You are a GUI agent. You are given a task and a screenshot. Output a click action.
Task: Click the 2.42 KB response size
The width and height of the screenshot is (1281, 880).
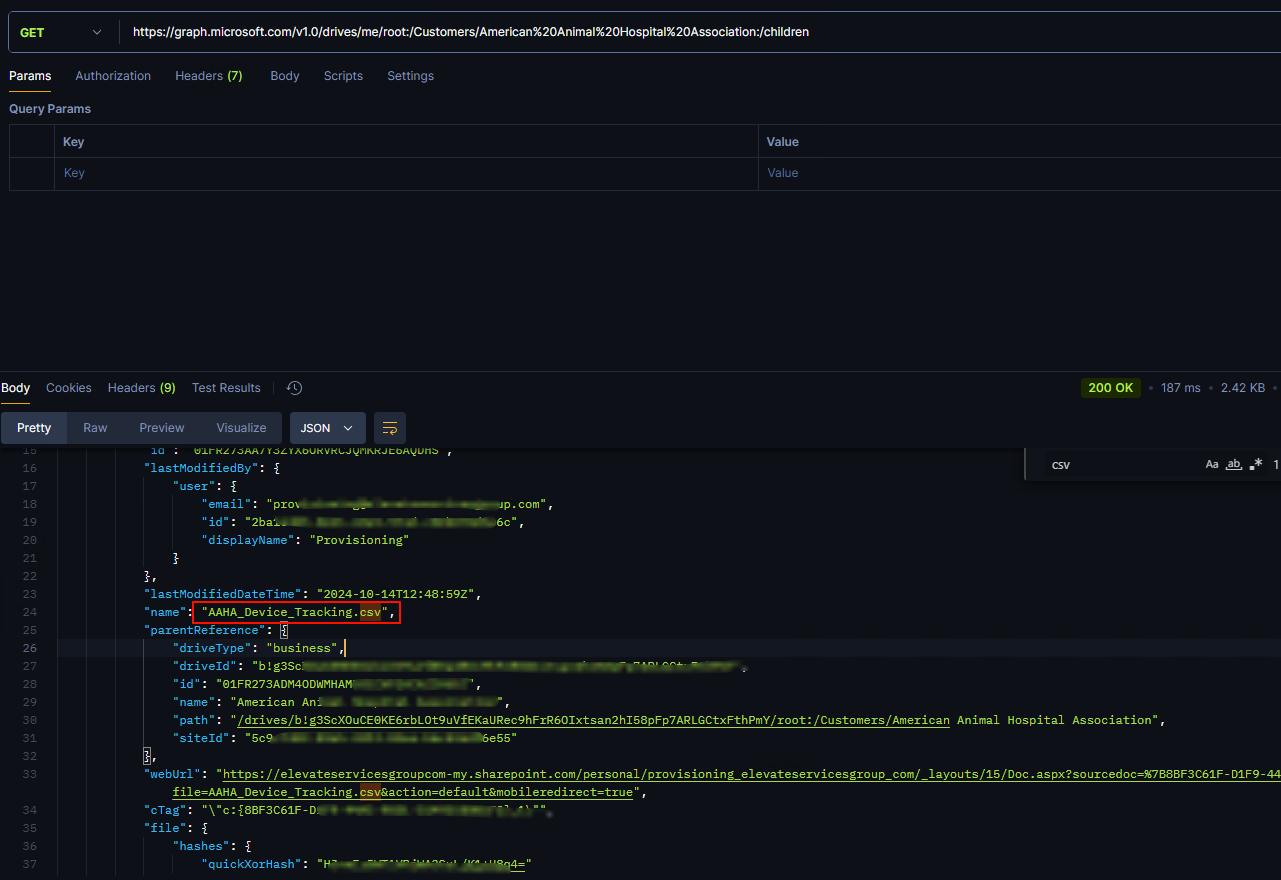[x=1243, y=388]
